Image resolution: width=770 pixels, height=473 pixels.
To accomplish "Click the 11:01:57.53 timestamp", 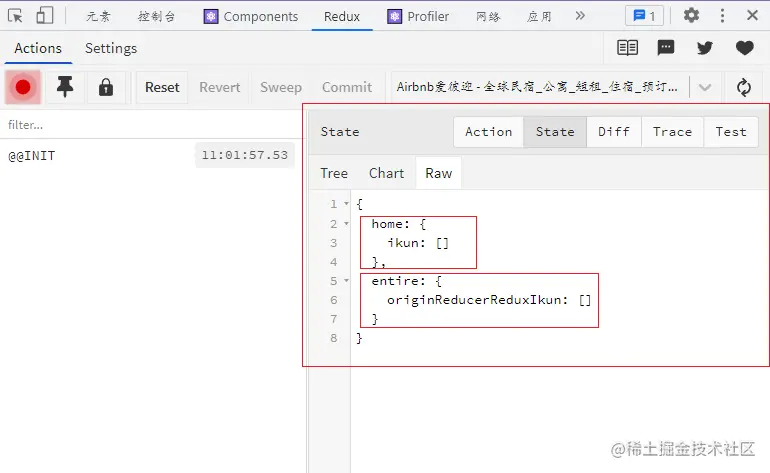I will 245,155.
